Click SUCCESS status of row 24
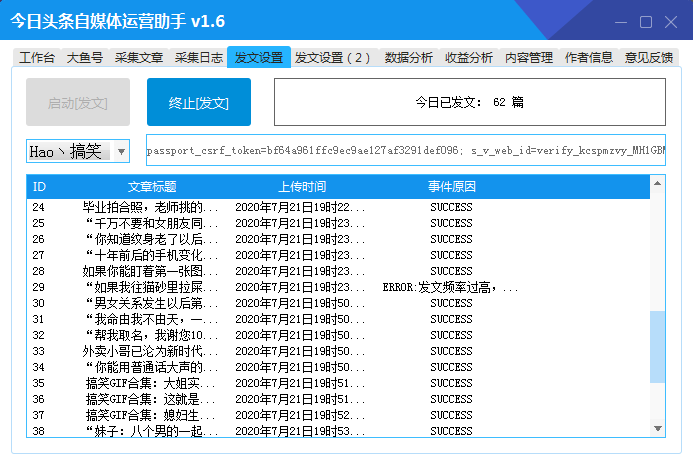The width and height of the screenshot is (693, 465). coord(451,207)
